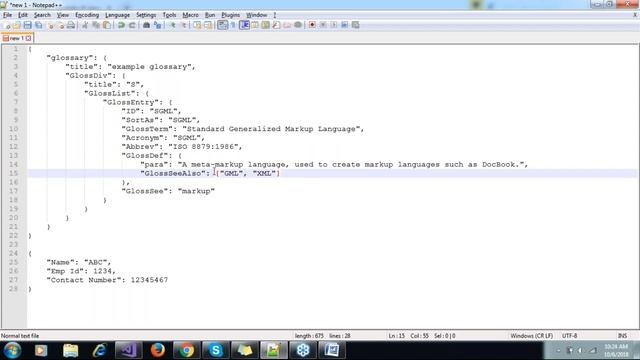Open the Language menu
The height and width of the screenshot is (360, 640).
click(117, 15)
